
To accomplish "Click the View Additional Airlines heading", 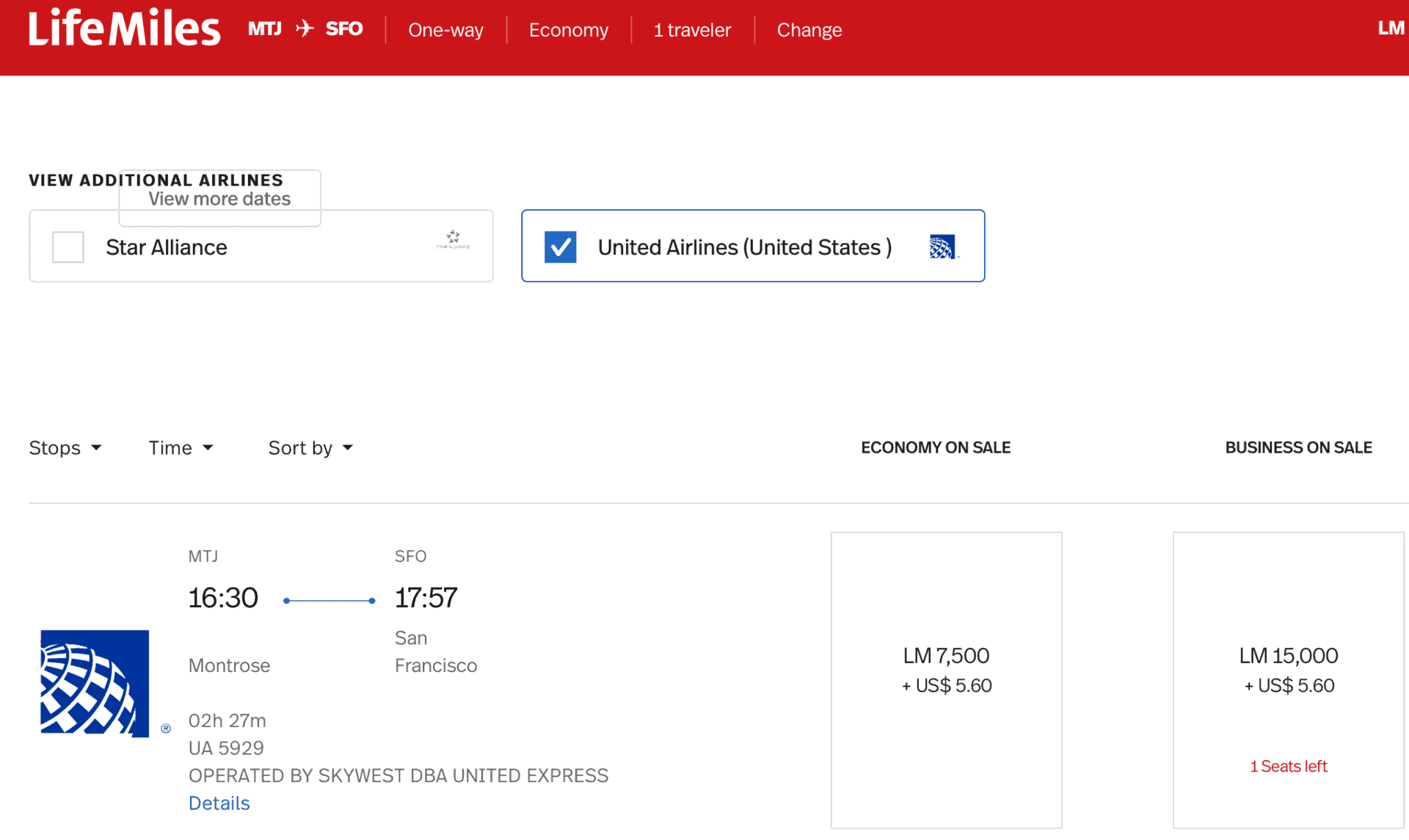I will pos(156,180).
